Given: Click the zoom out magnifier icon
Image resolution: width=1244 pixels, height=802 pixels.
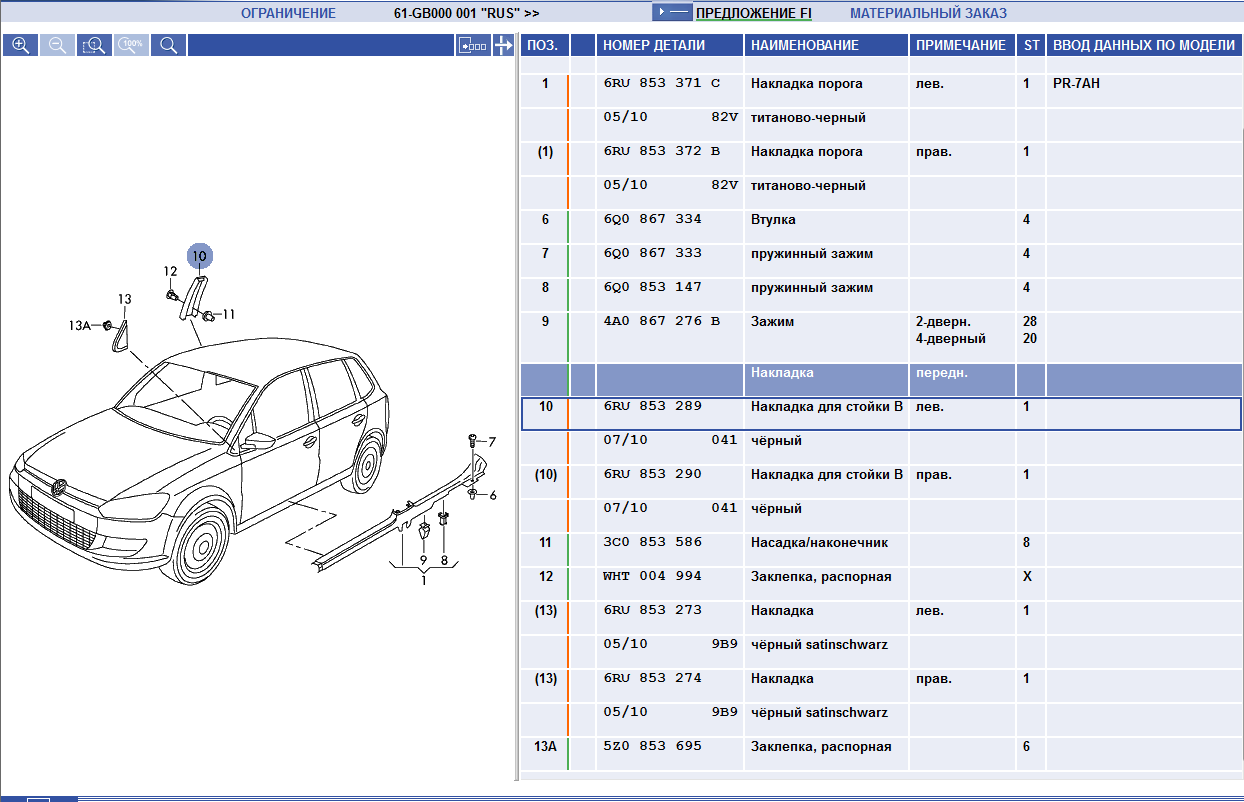Looking at the screenshot, I should pos(57,45).
